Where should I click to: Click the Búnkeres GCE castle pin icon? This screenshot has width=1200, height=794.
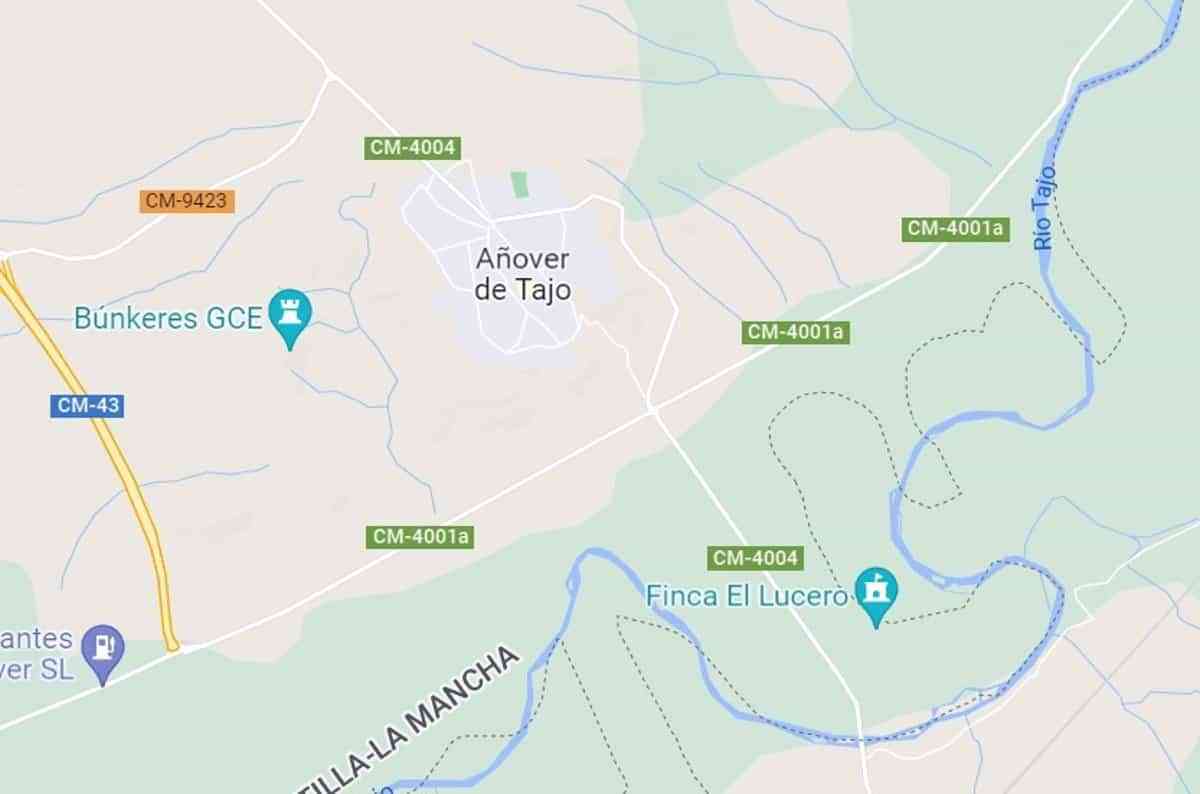coord(291,317)
